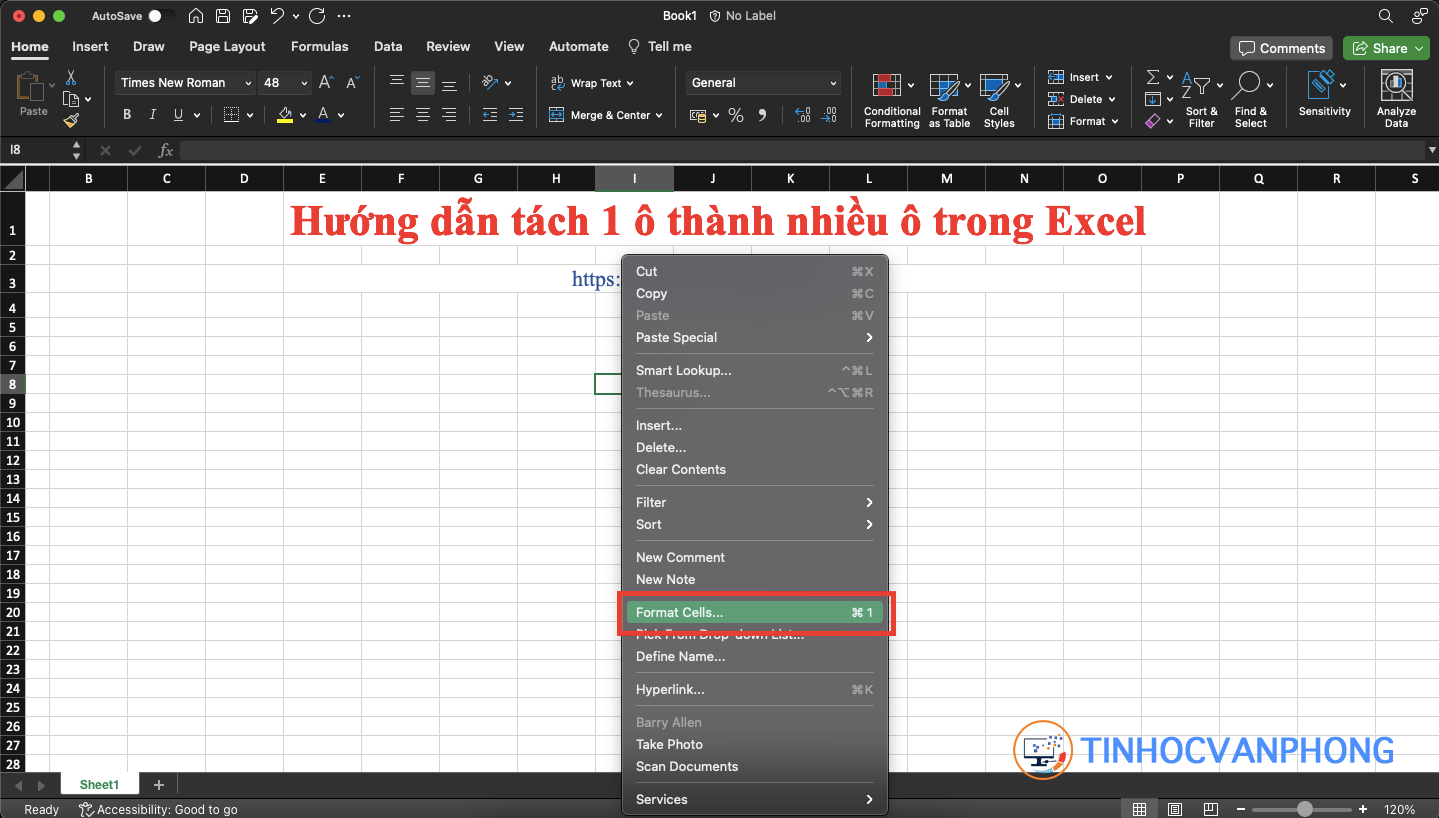Toggle the AutoSave switch
Screen dimensions: 1439x818
coord(161,16)
